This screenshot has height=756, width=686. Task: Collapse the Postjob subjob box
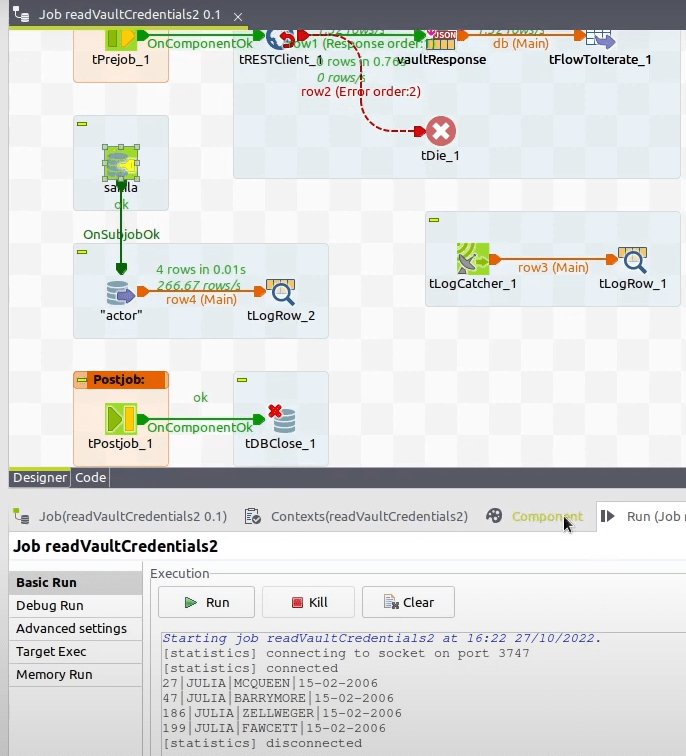(x=82, y=380)
